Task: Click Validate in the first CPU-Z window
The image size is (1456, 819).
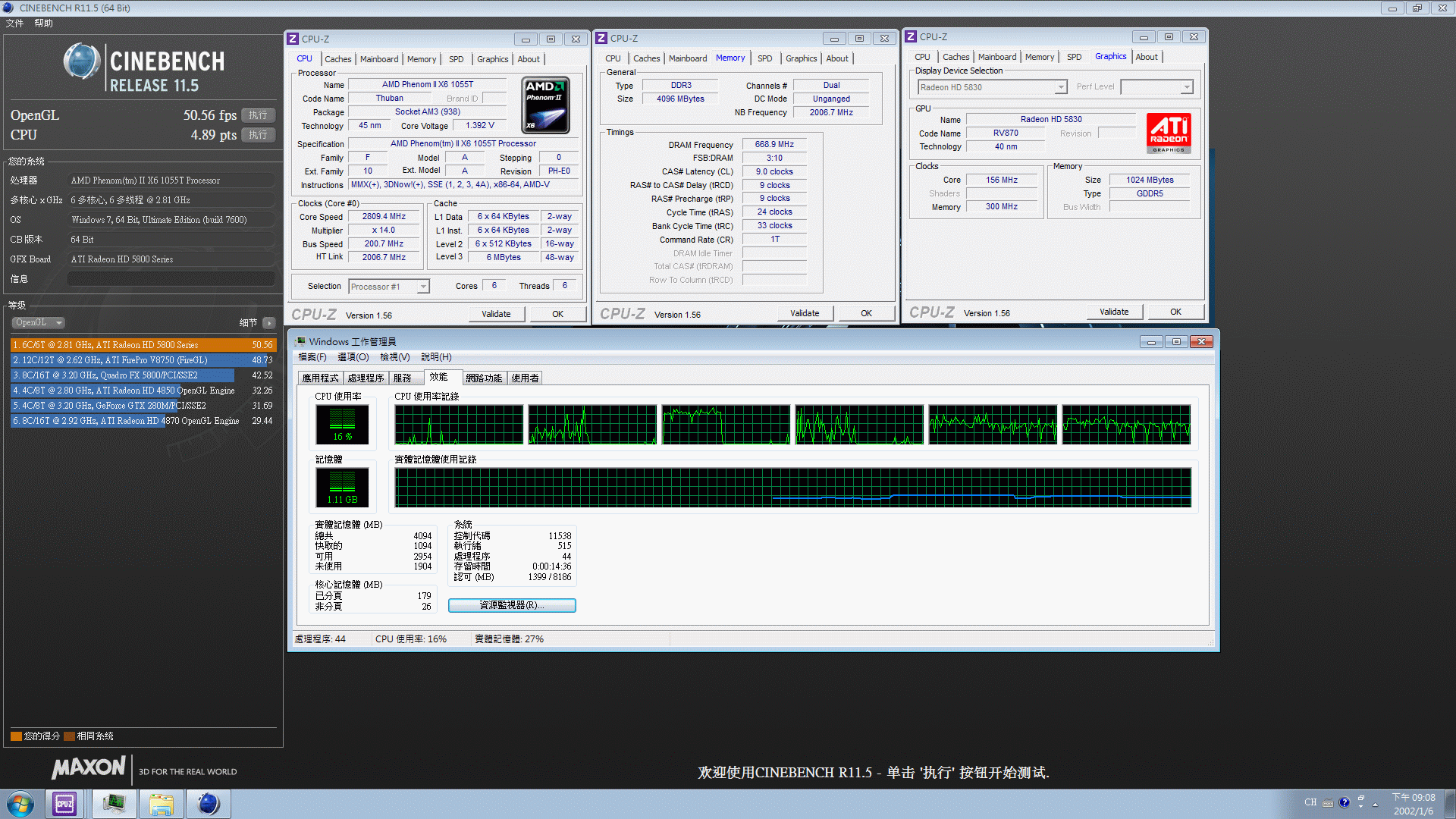Action: pos(496,314)
